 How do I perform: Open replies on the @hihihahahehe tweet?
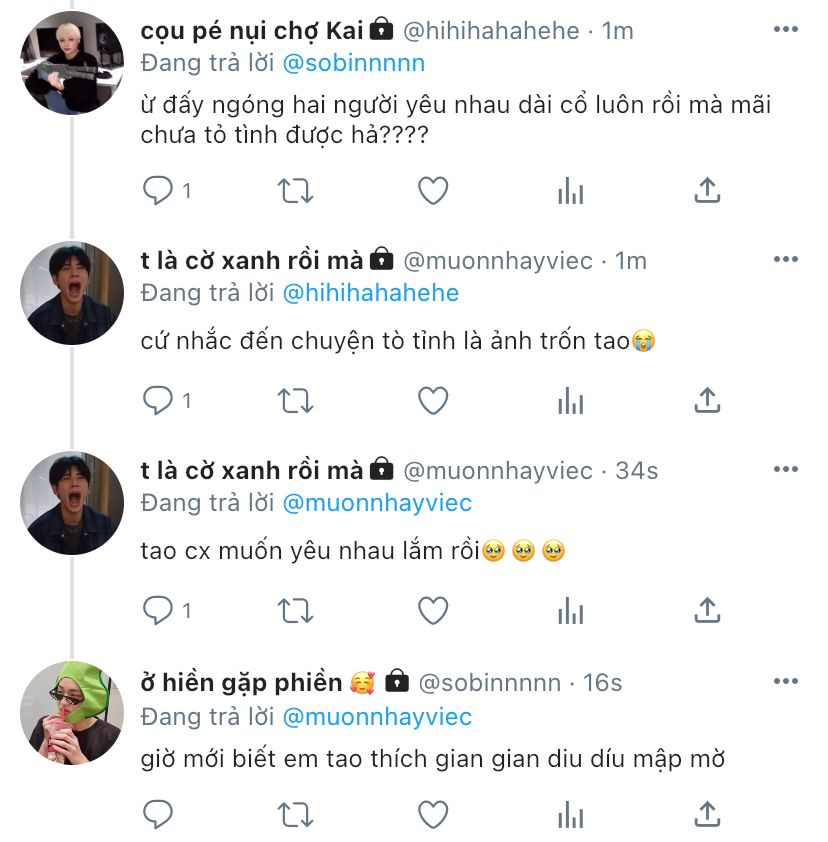pyautogui.click(x=157, y=191)
